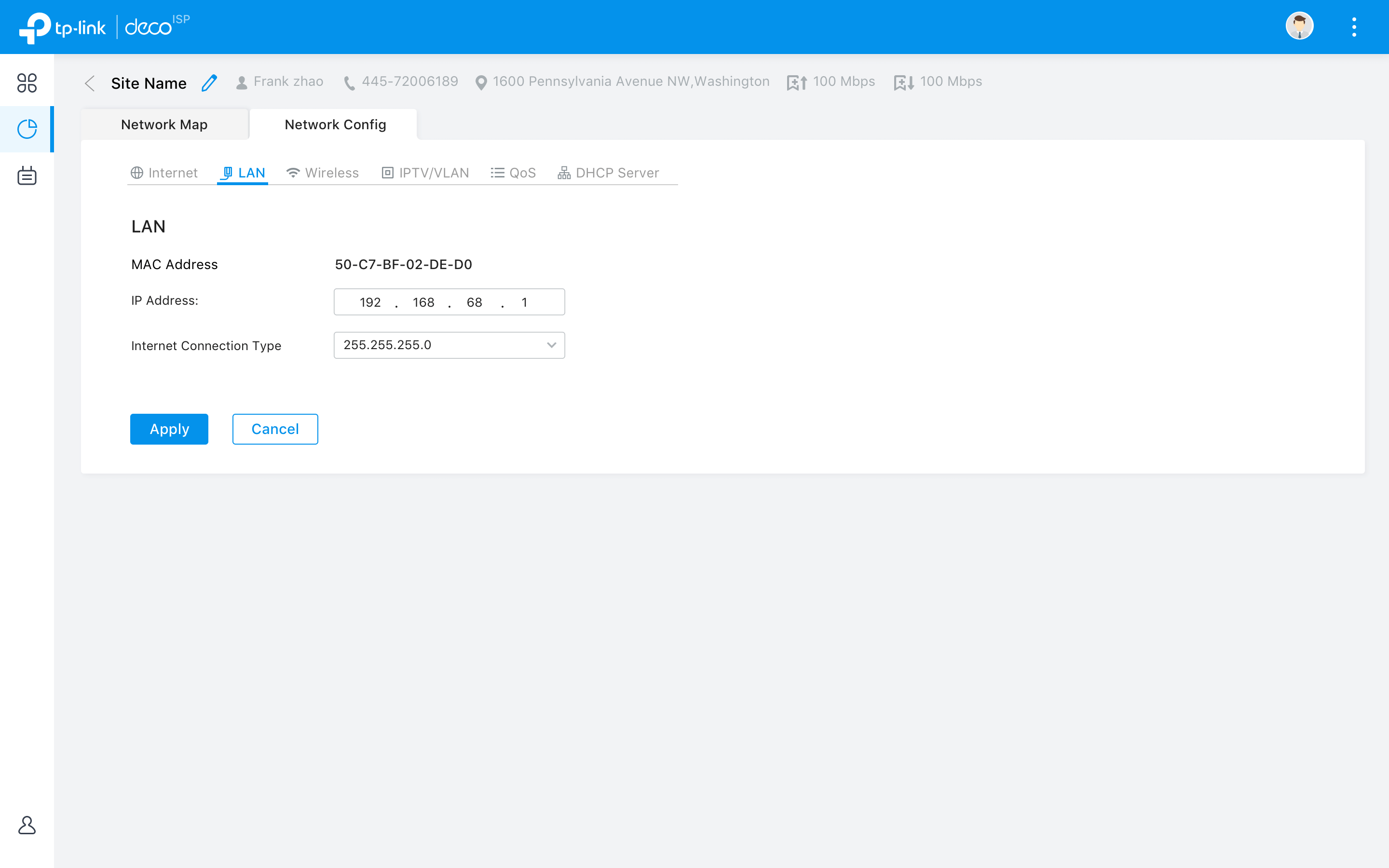Click the IP Address: label

point(165,300)
